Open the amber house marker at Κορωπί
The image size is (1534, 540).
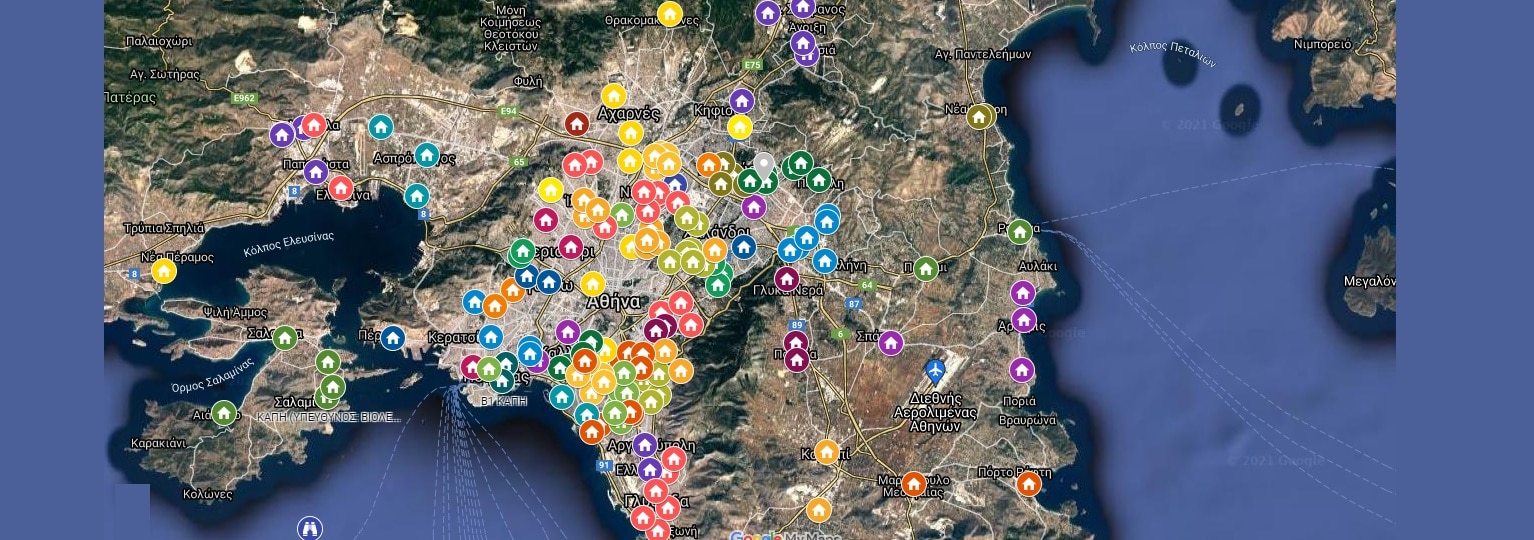[826, 452]
